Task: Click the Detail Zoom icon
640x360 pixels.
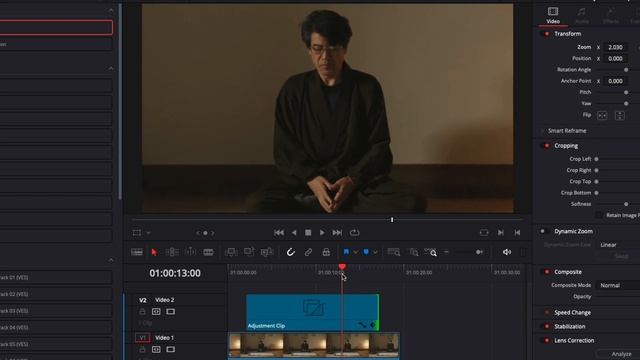Action: 413,252
